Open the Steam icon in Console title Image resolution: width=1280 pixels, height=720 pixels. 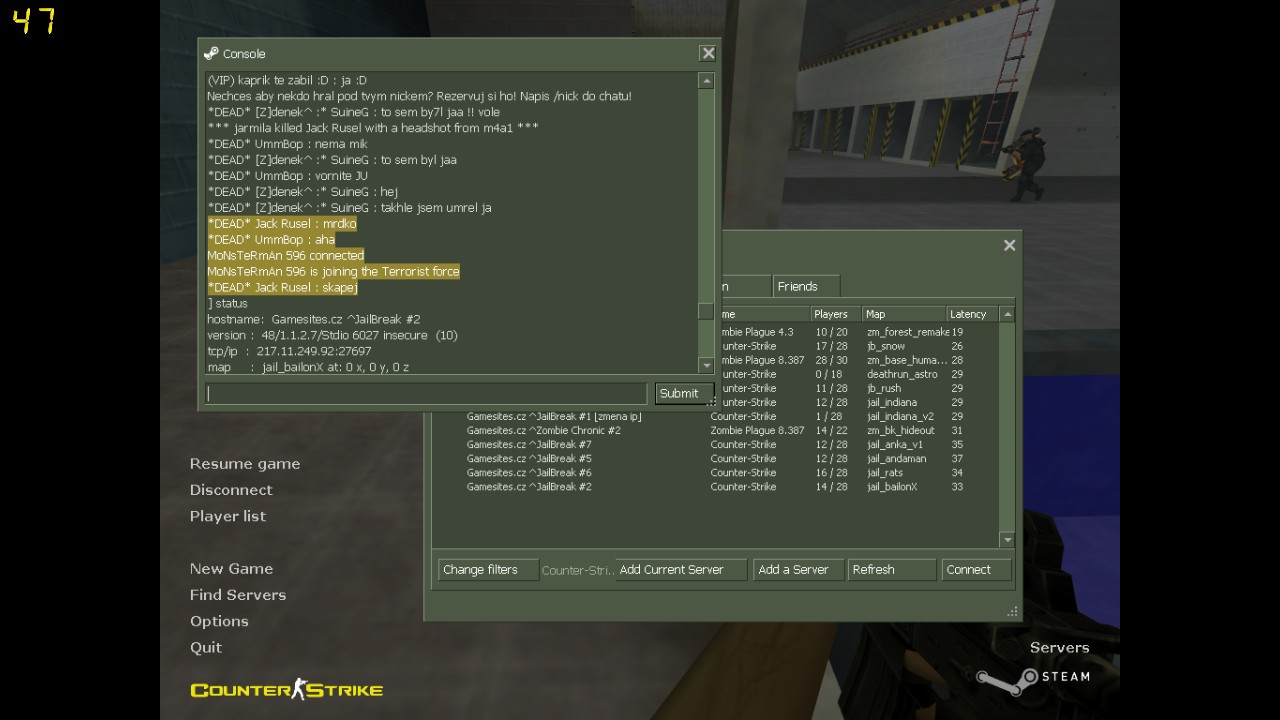pyautogui.click(x=211, y=54)
